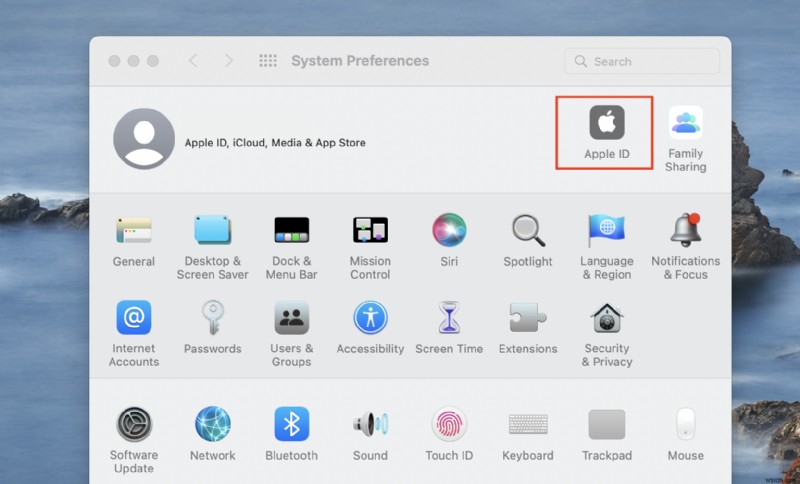Click the forward navigation arrow
800x484 pixels.
[229, 61]
